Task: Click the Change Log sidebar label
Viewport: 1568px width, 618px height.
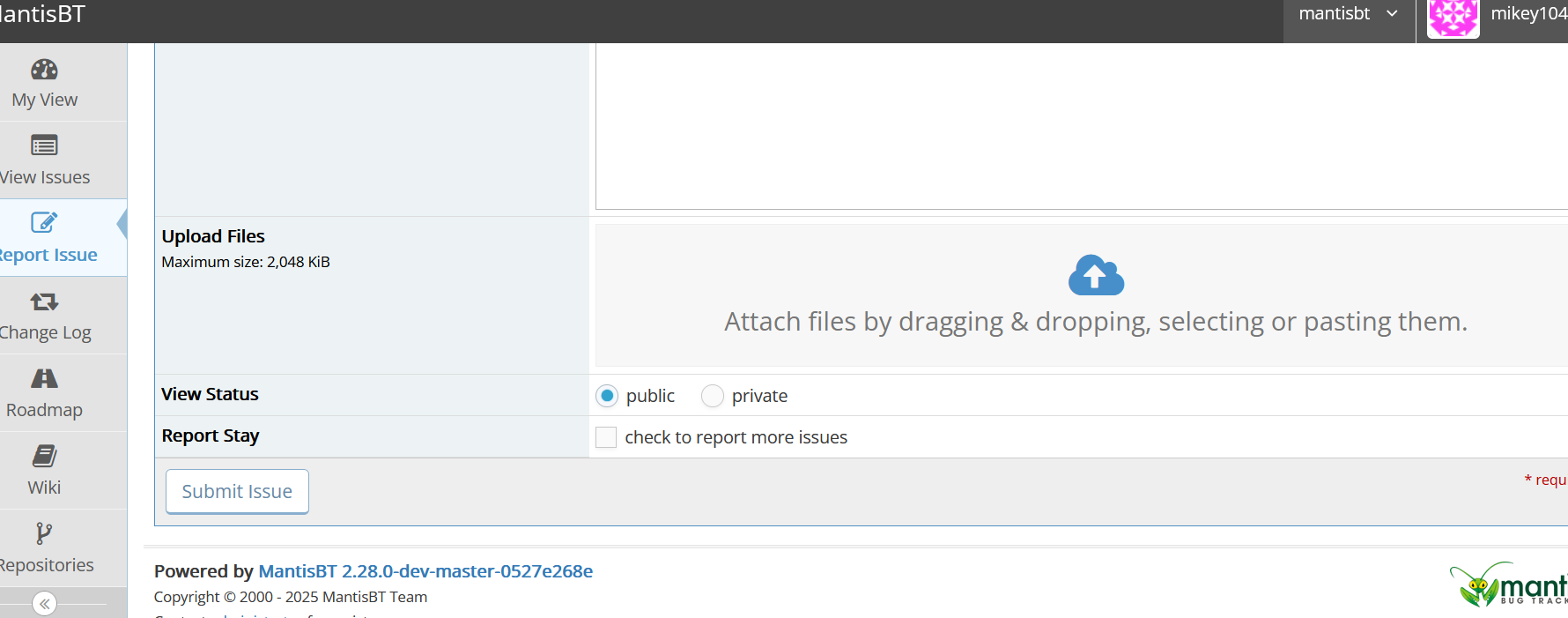Action: point(46,332)
